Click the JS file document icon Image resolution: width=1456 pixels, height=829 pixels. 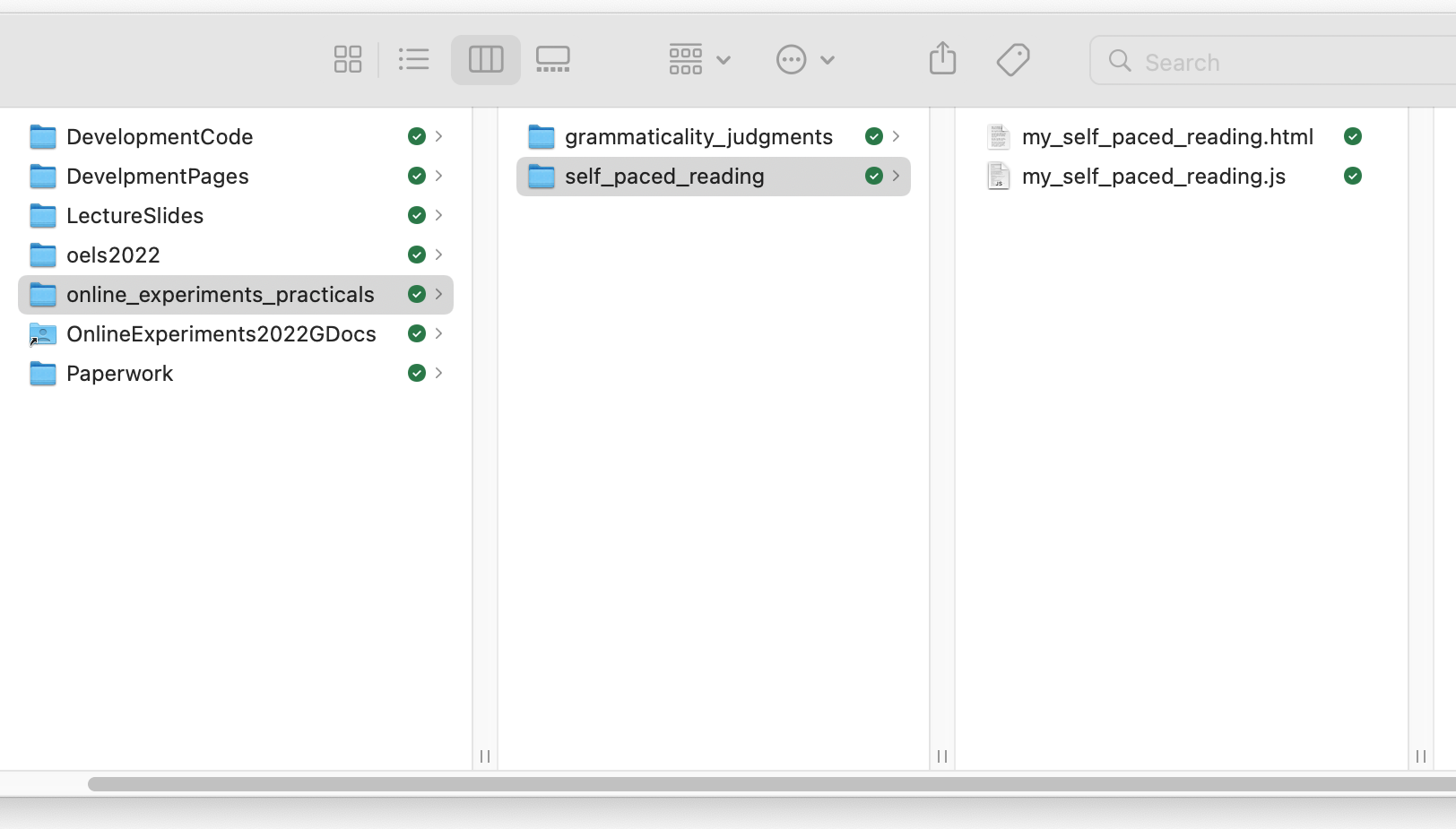coord(998,177)
